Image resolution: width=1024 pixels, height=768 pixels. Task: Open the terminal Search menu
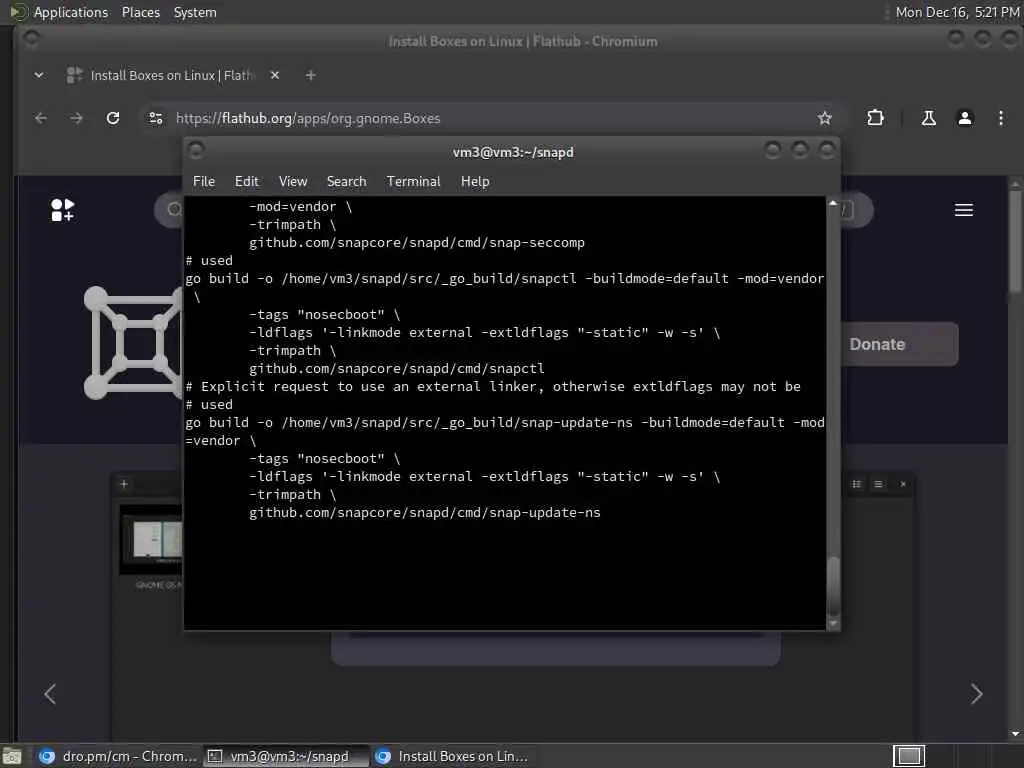(346, 182)
